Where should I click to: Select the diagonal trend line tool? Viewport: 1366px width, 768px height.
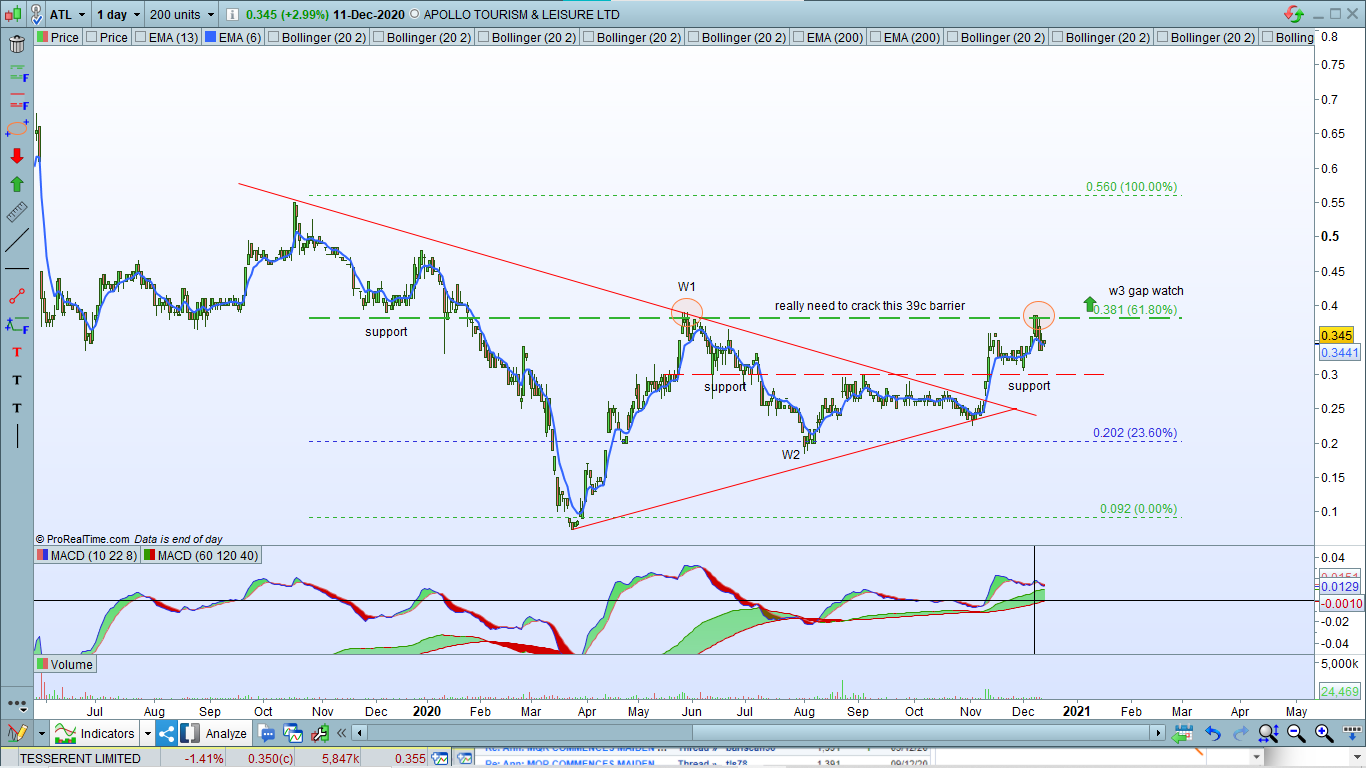[17, 240]
